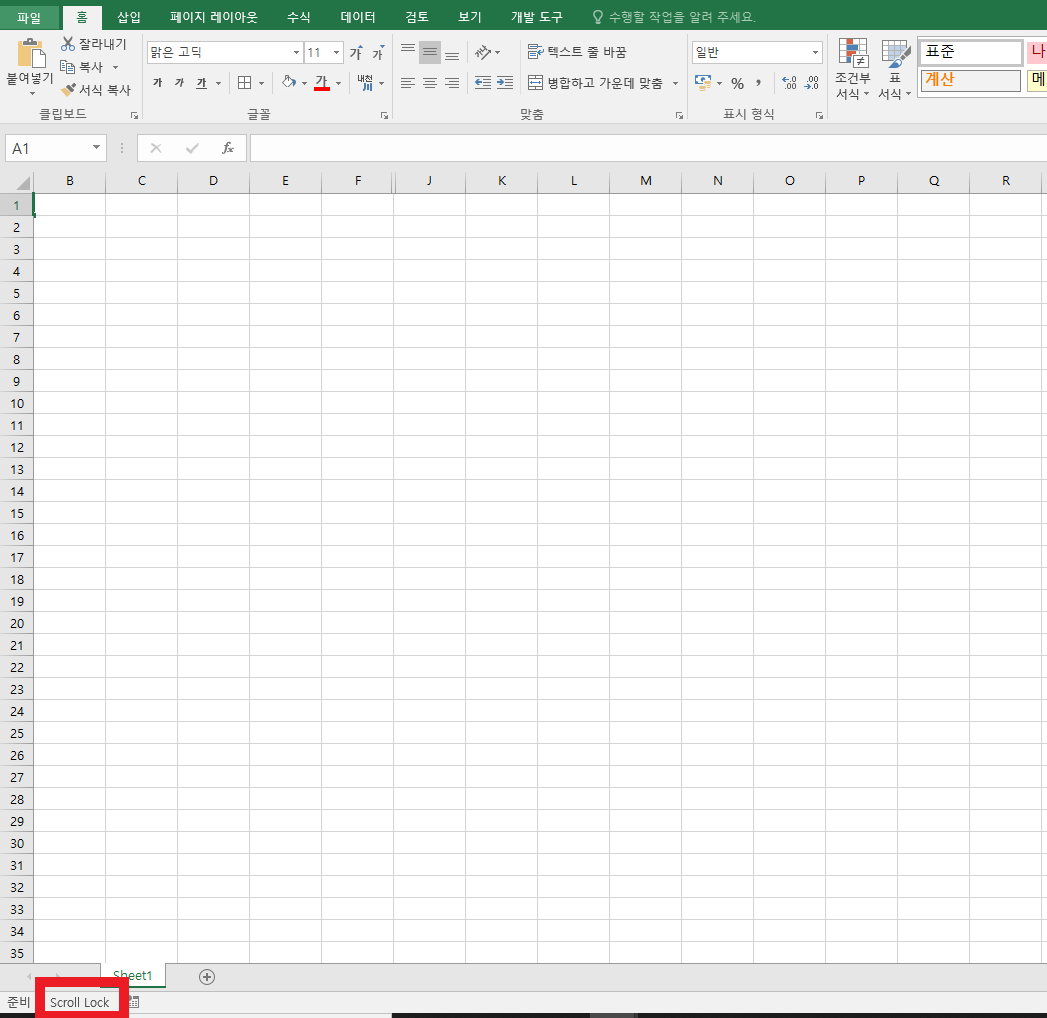Switch to the Data (데이터) tab
The width and height of the screenshot is (1047, 1018).
click(358, 17)
